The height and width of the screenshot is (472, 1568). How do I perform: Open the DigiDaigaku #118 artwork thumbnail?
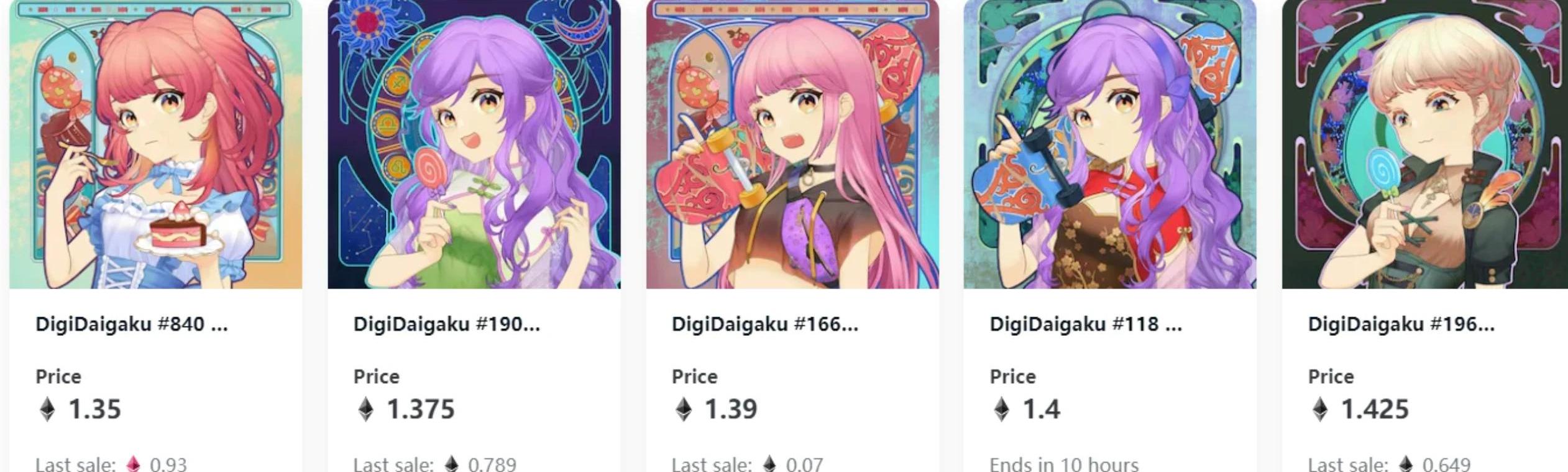pyautogui.click(x=1110, y=144)
